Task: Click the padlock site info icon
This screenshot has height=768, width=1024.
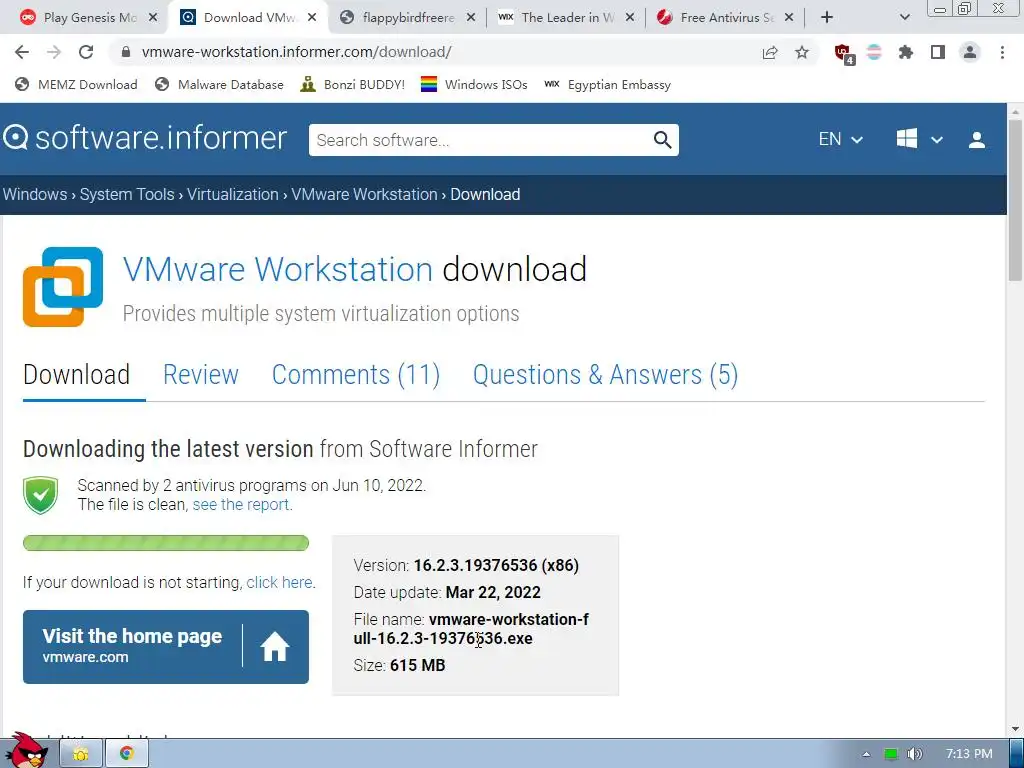Action: pyautogui.click(x=126, y=52)
